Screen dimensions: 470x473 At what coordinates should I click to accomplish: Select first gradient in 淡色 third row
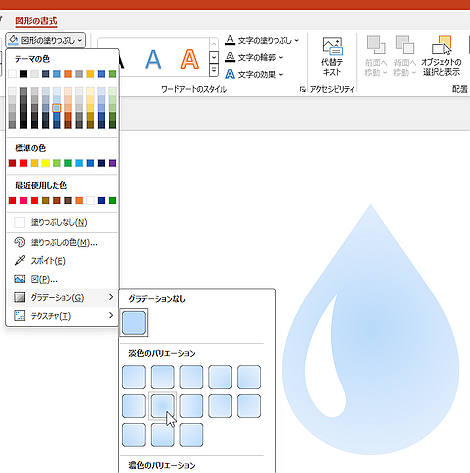(134, 435)
